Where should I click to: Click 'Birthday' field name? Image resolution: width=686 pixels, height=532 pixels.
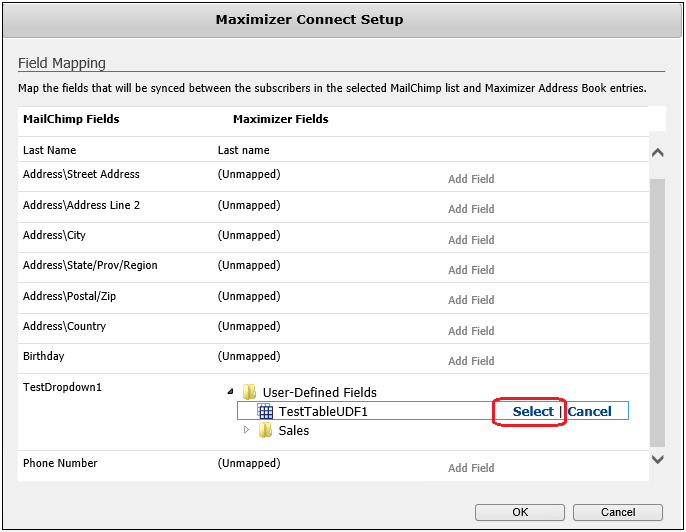click(43, 356)
